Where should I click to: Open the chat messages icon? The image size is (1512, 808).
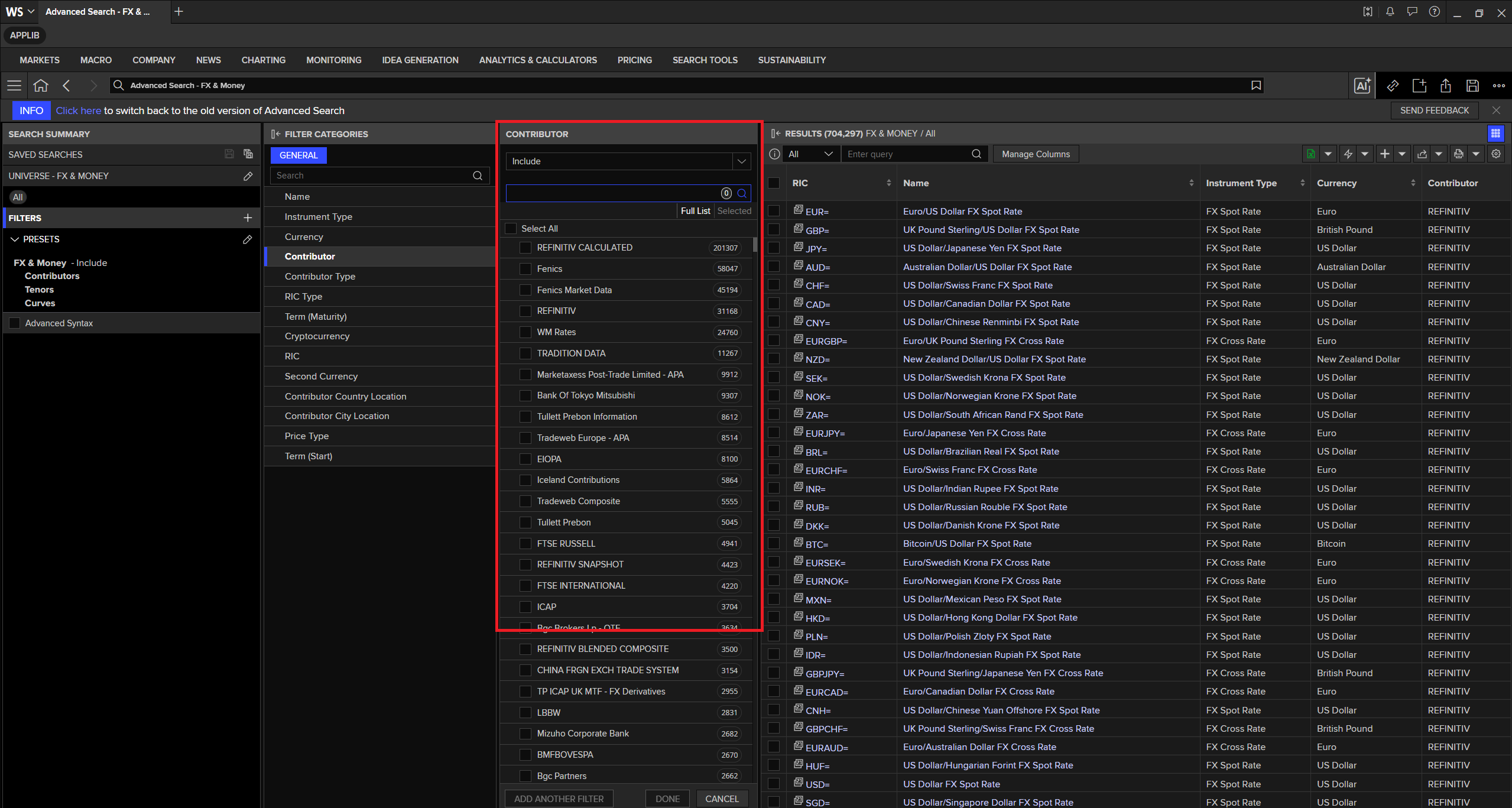pyautogui.click(x=1412, y=12)
